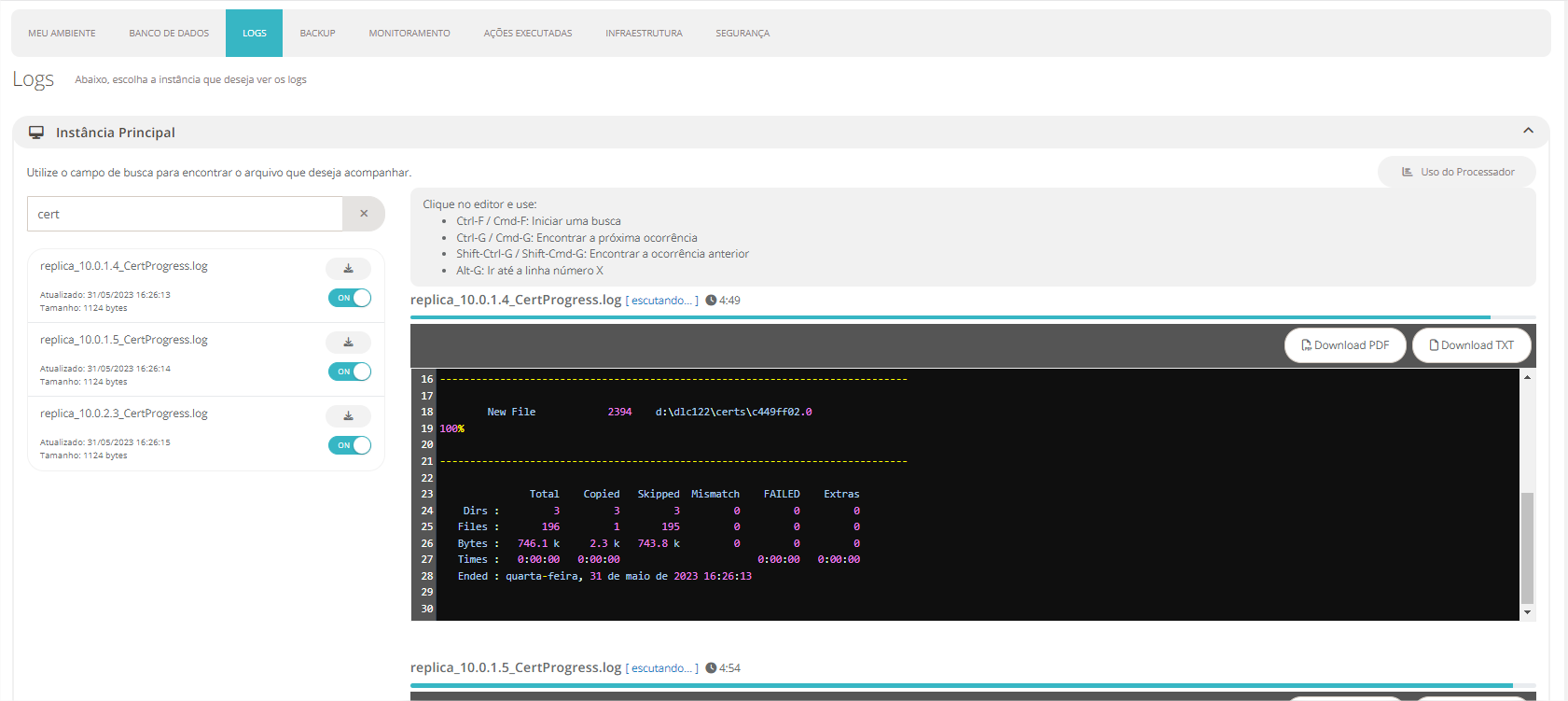1568x701 pixels.
Task: Switch to the Segurança tab
Action: click(742, 34)
